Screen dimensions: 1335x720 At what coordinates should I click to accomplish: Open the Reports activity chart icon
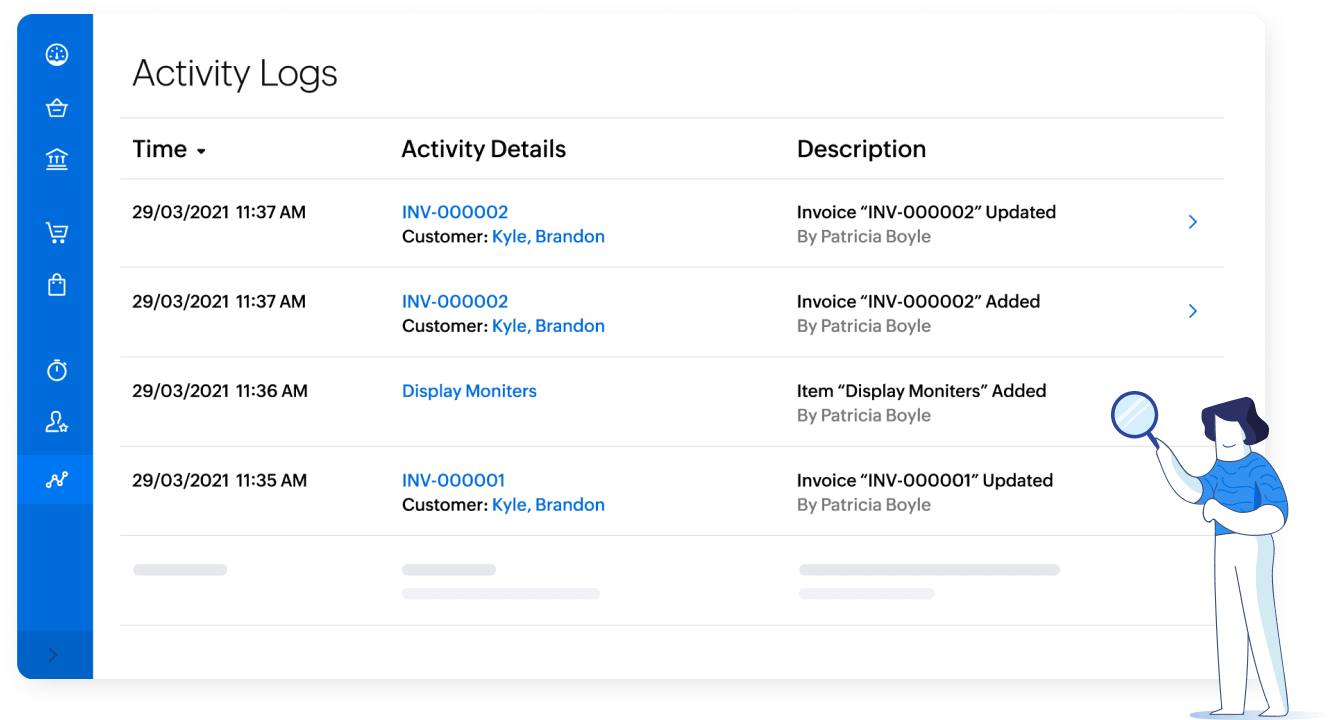(x=56, y=481)
